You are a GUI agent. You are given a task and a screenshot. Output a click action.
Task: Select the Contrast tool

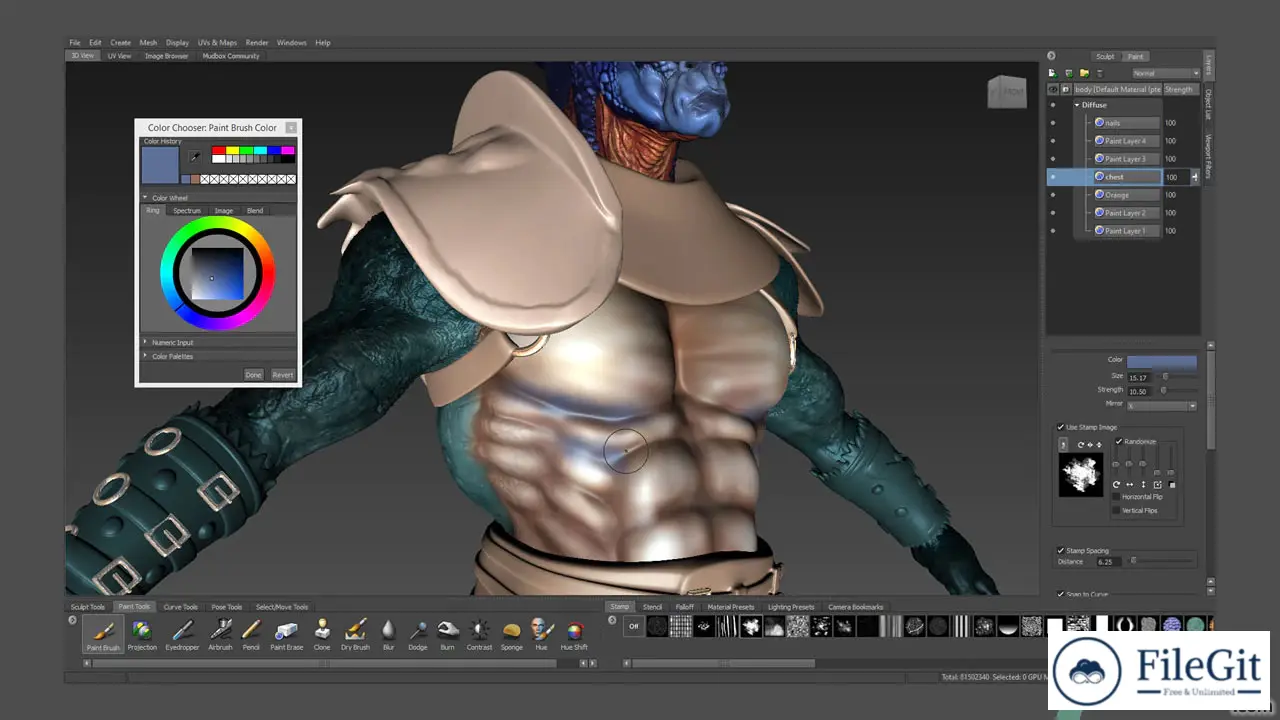point(479,634)
